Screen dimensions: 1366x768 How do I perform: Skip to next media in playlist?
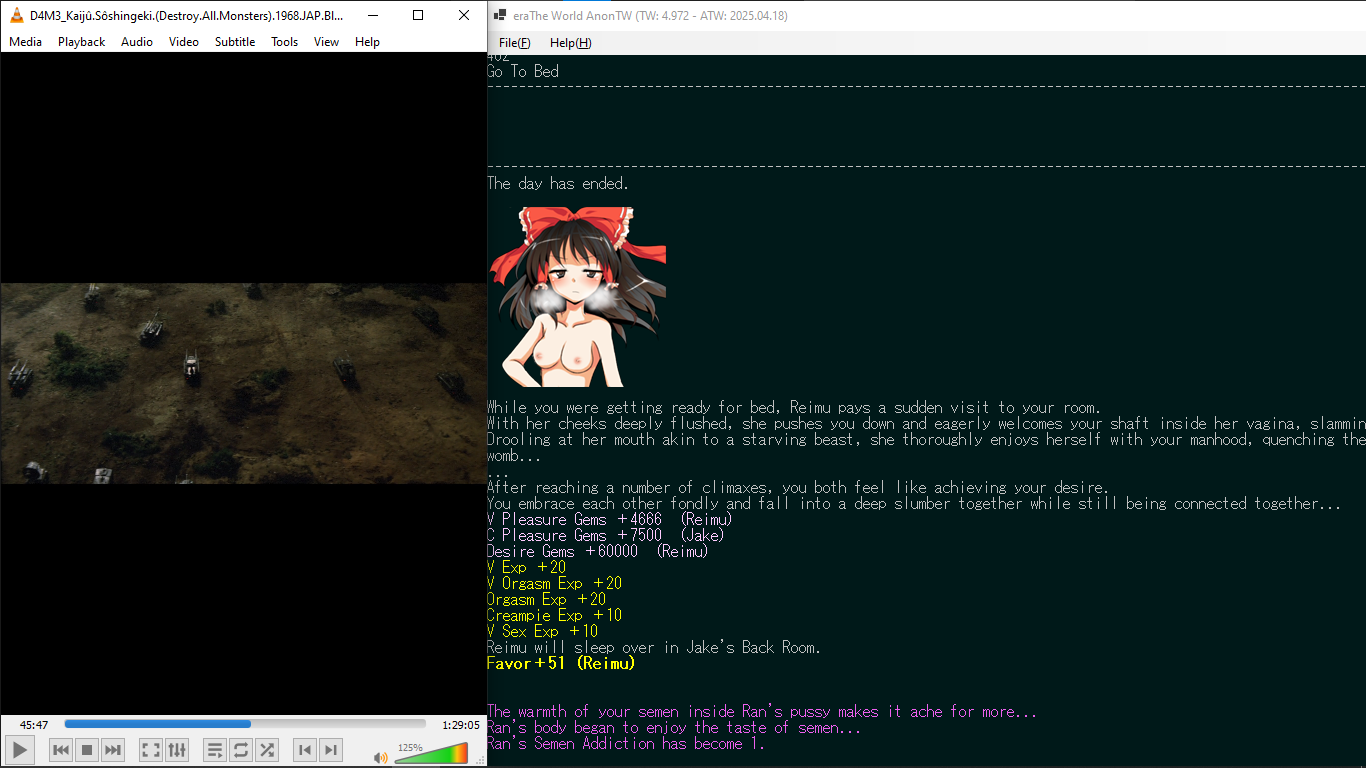tap(113, 750)
